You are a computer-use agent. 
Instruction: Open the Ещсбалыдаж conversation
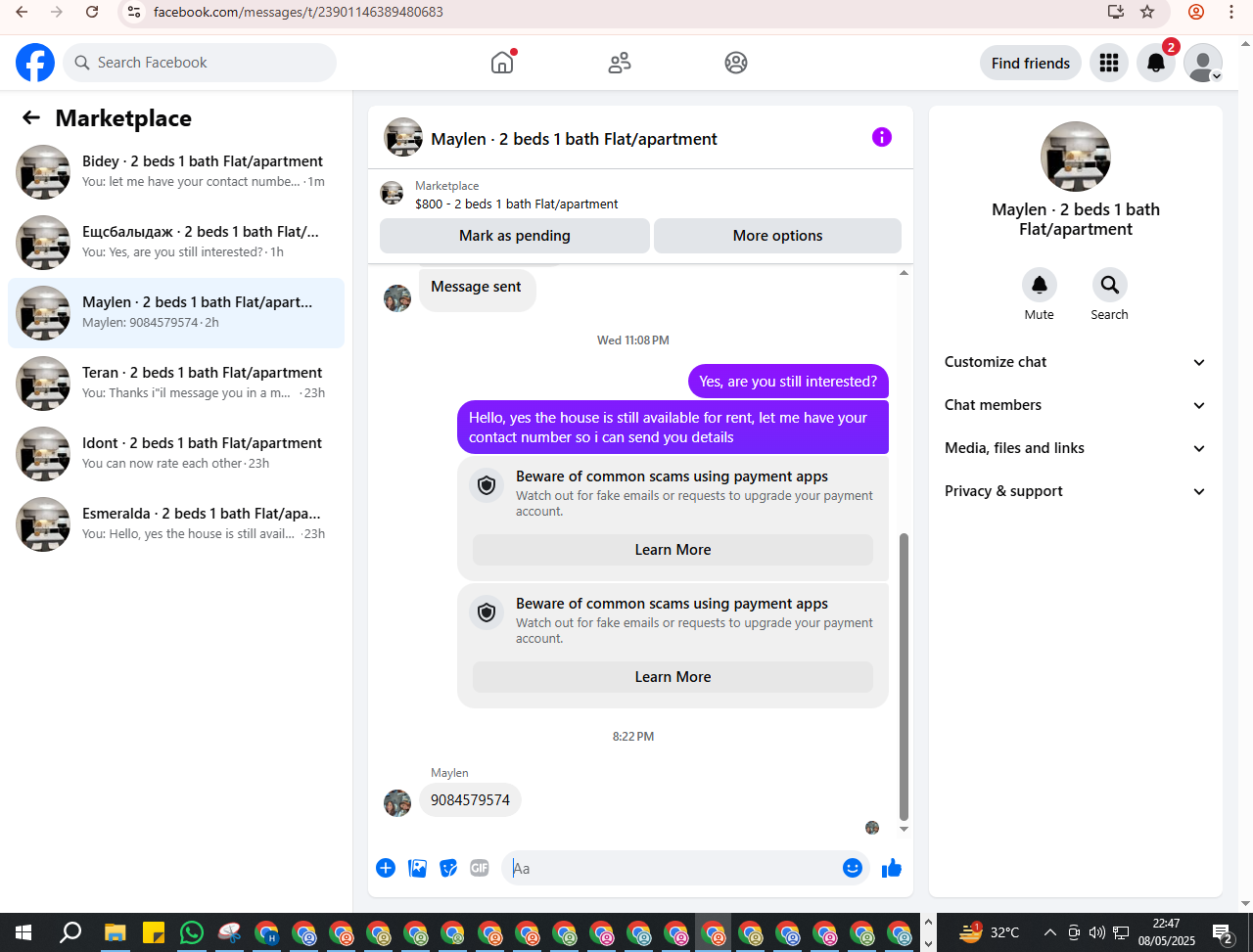point(176,243)
